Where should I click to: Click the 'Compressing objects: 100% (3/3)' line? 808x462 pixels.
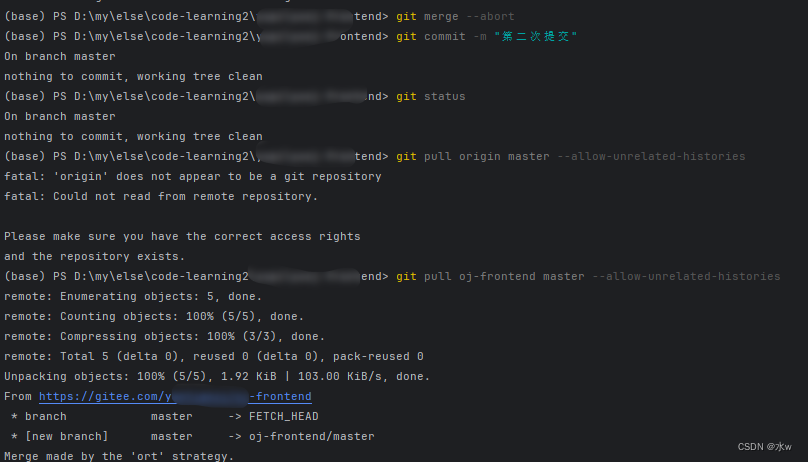164,336
